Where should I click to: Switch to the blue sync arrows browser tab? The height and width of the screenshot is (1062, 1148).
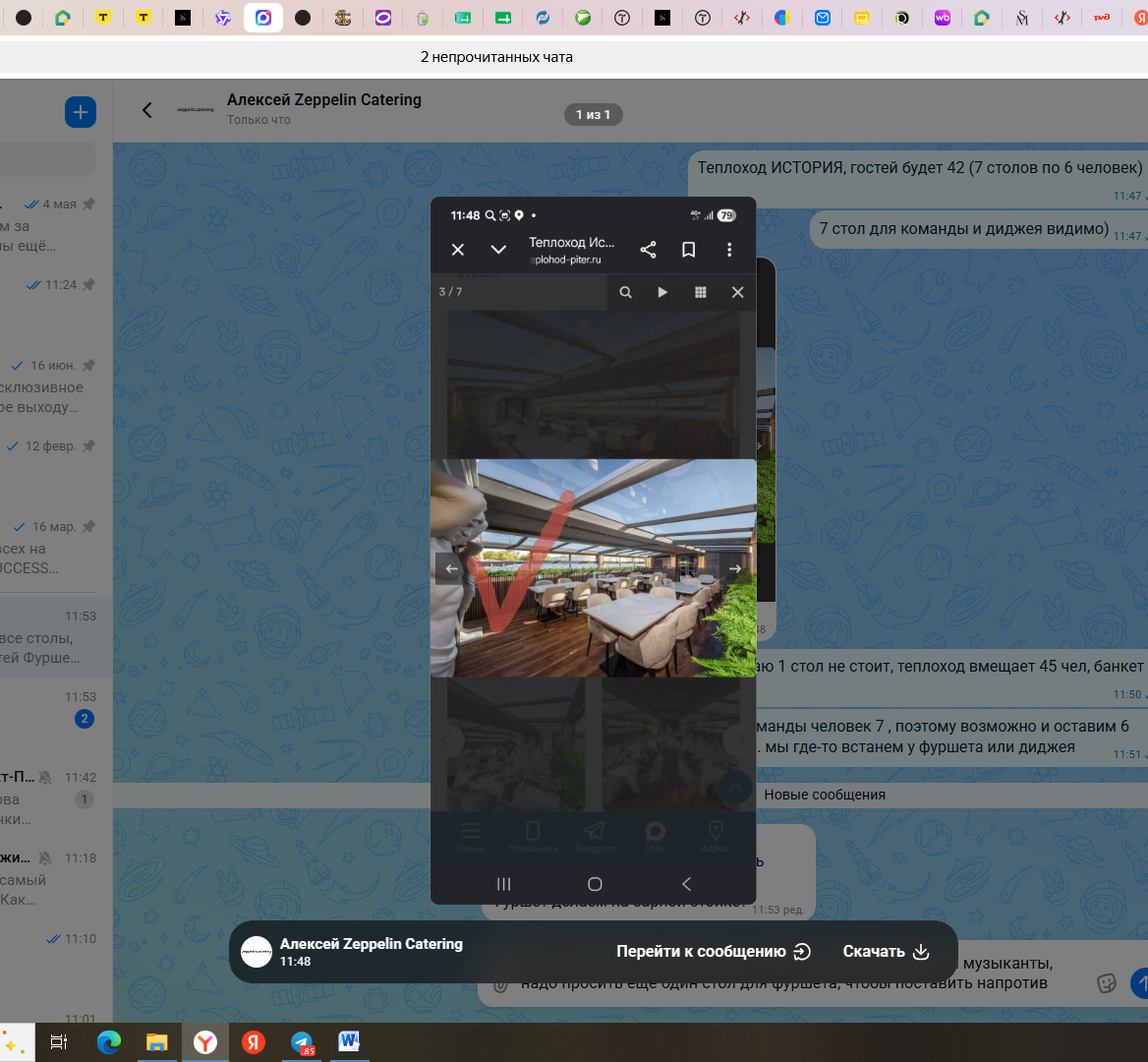tap(543, 18)
